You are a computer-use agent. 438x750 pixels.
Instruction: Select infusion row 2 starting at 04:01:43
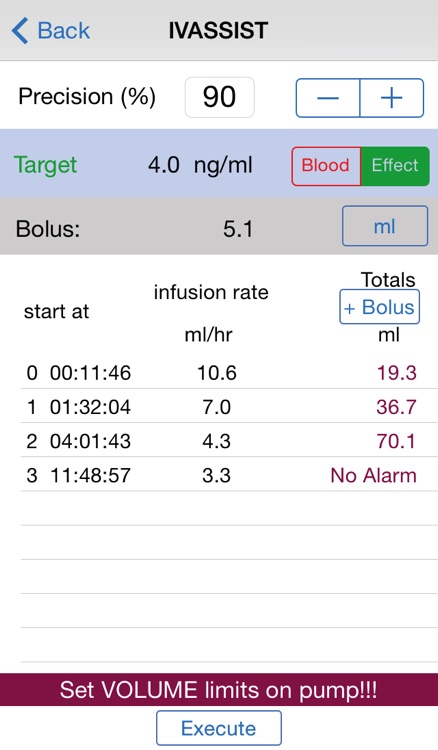221,441
